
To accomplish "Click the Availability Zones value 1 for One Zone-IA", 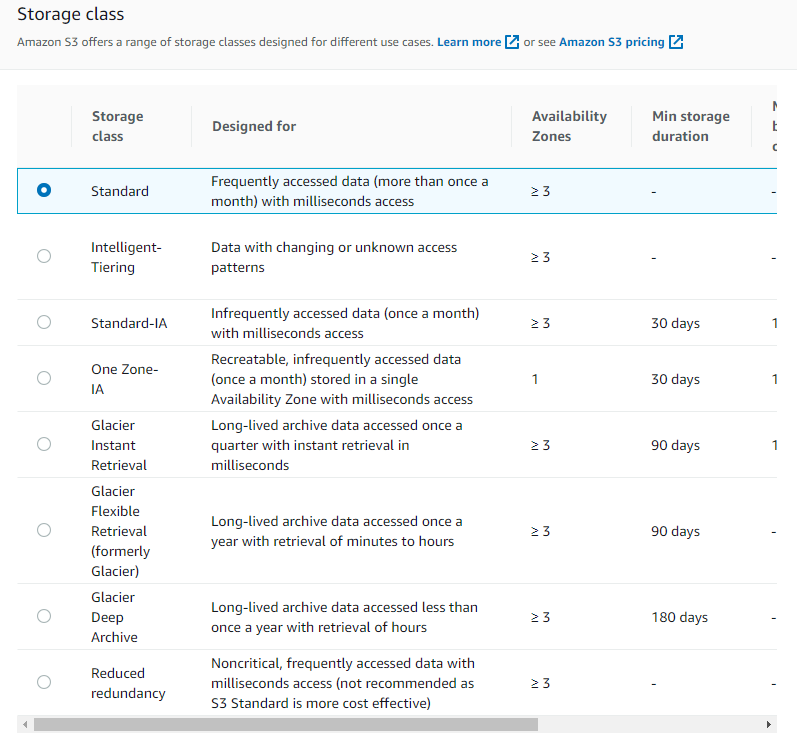I will (535, 379).
